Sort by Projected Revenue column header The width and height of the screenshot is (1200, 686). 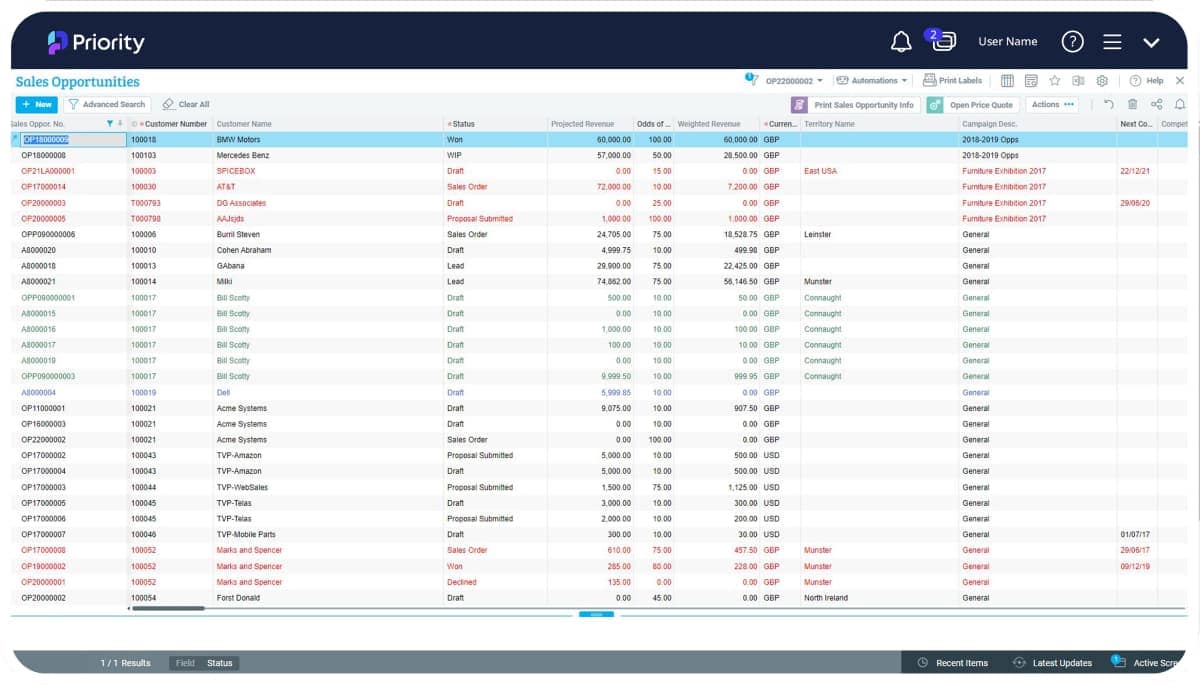pos(582,124)
